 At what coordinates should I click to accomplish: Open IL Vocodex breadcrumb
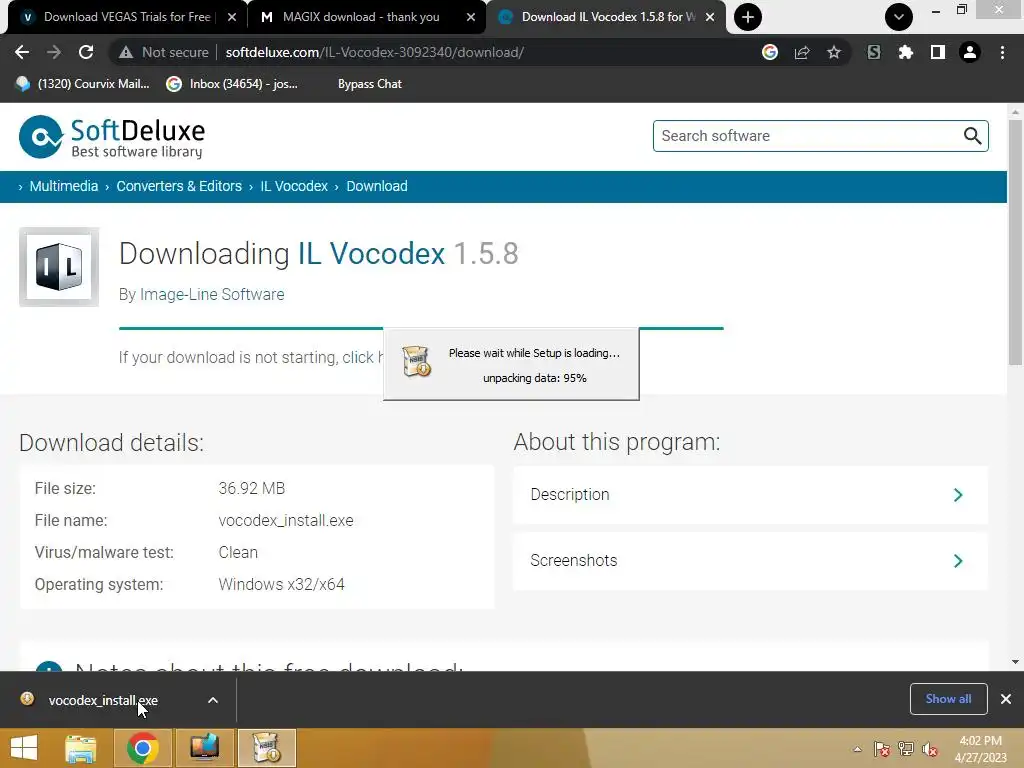(x=294, y=186)
